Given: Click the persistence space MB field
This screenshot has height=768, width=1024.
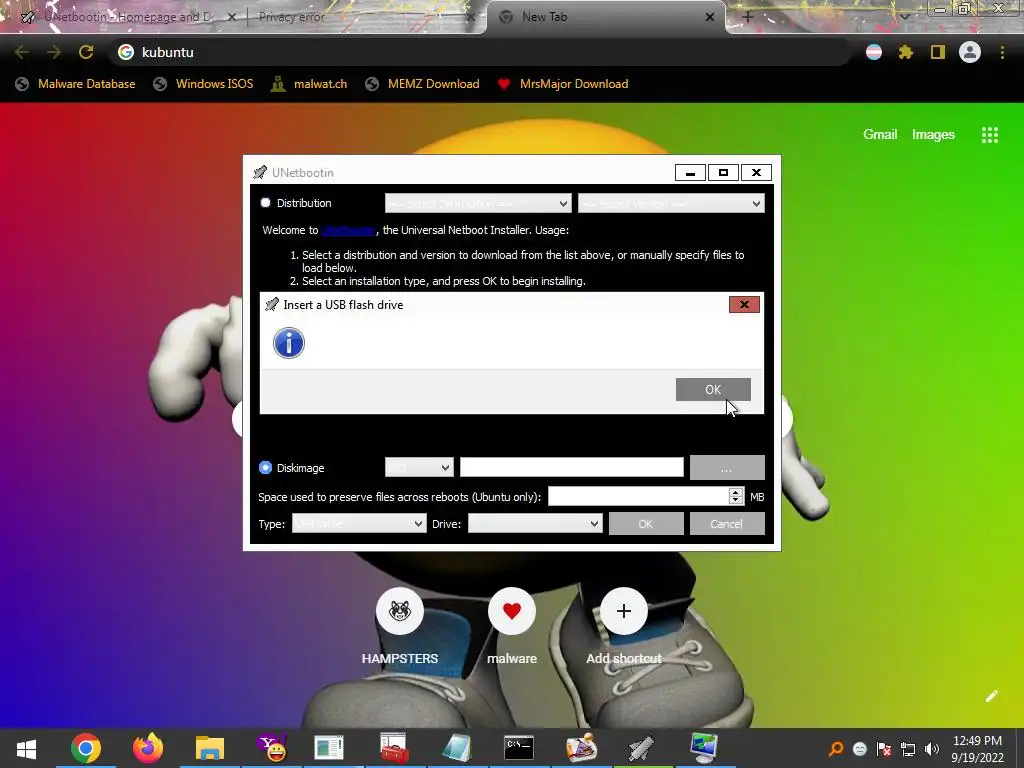Looking at the screenshot, I should (x=638, y=496).
